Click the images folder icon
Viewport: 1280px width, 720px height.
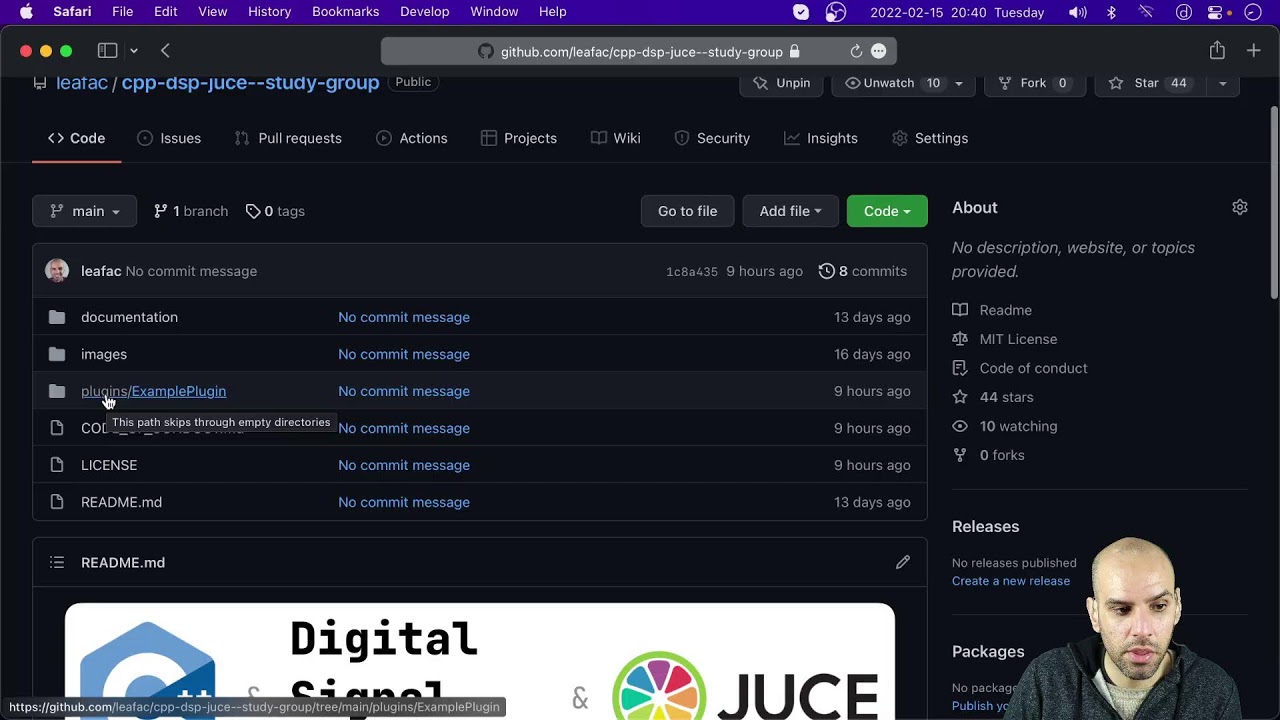click(x=57, y=354)
